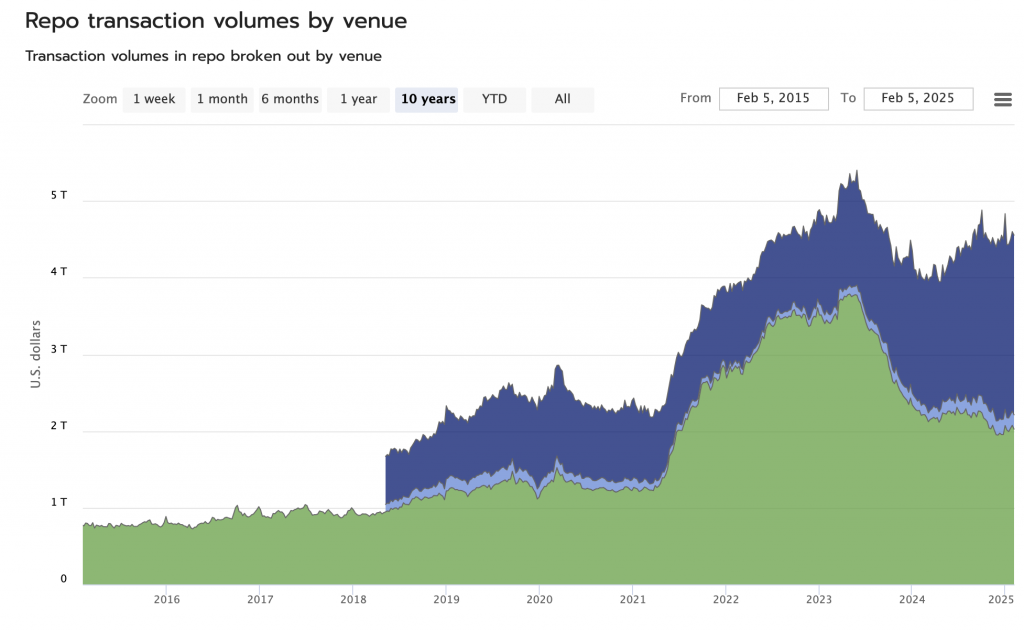
Task: Select the "6 months" zoom range
Action: 289,99
